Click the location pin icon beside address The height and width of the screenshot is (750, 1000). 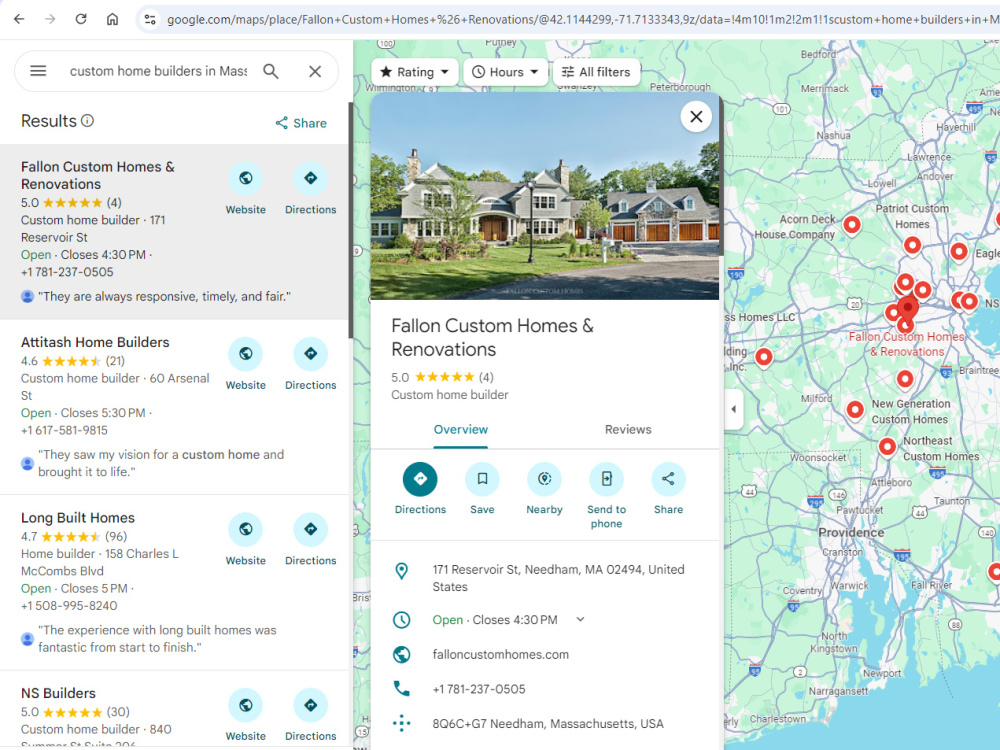[x=401, y=571]
